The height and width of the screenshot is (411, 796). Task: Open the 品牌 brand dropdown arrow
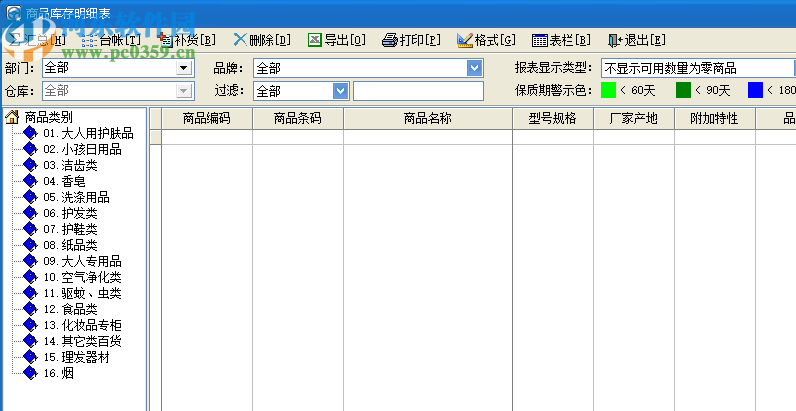[474, 68]
